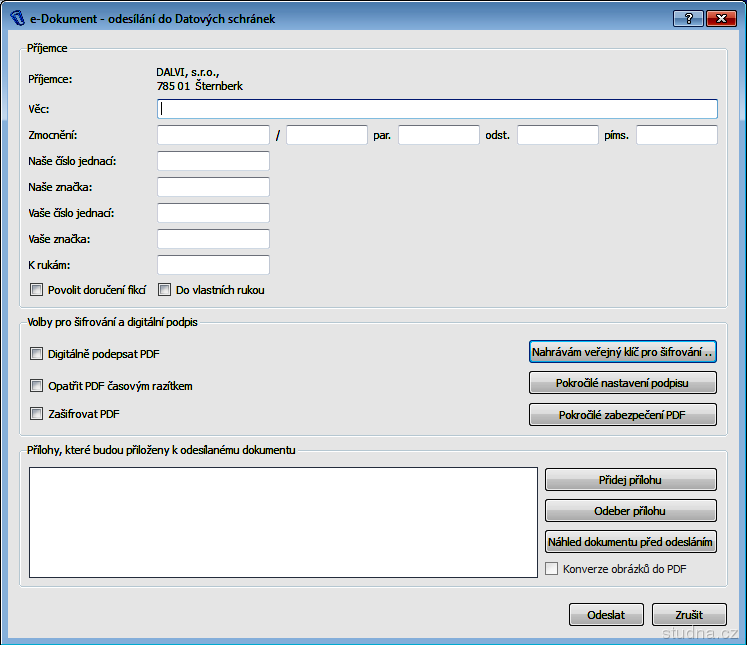This screenshot has width=747, height=645.
Task: Open Pokročilé zabezpečení PDF settings
Action: pos(622,415)
